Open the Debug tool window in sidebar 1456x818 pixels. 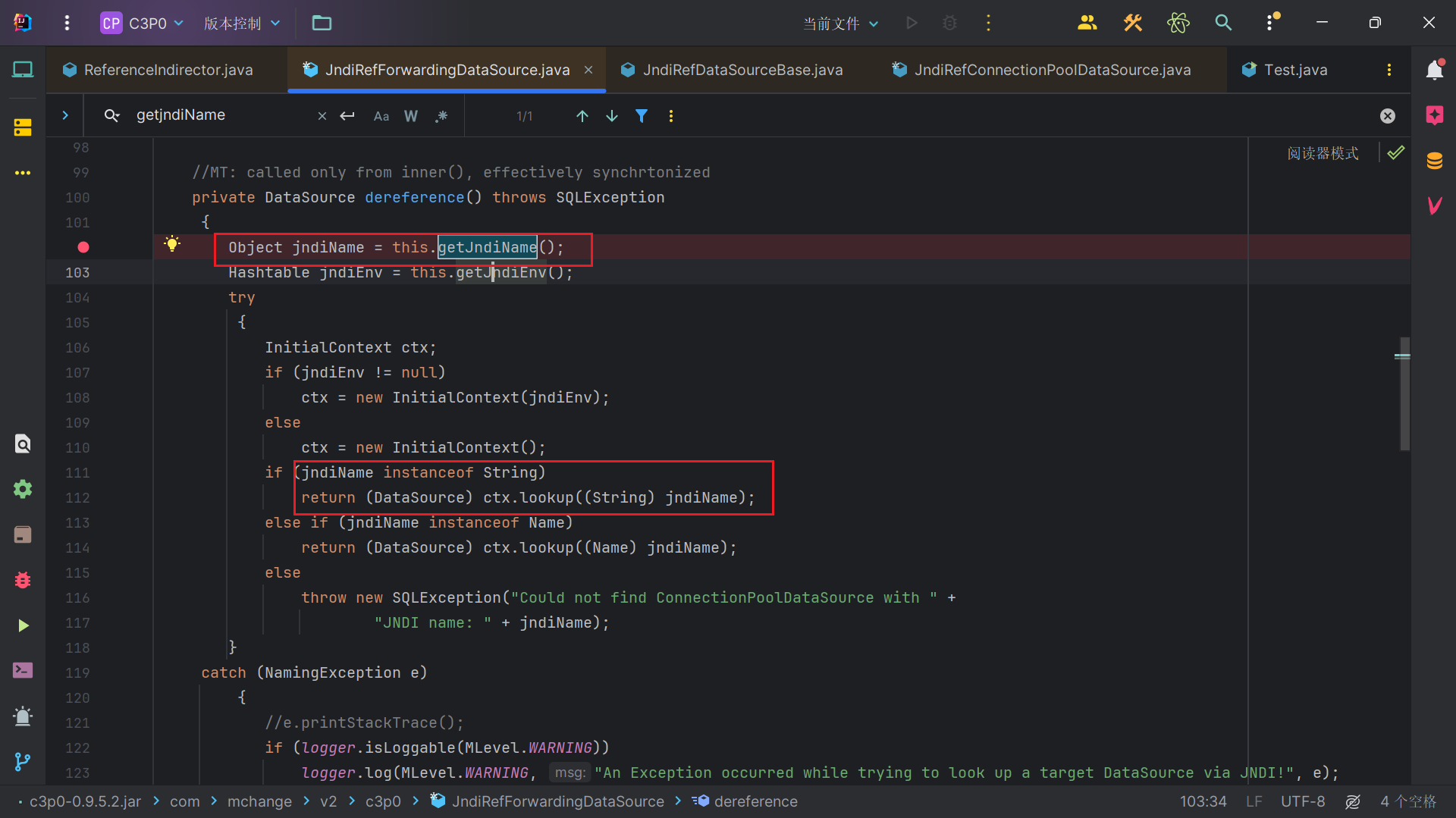pyautogui.click(x=23, y=580)
